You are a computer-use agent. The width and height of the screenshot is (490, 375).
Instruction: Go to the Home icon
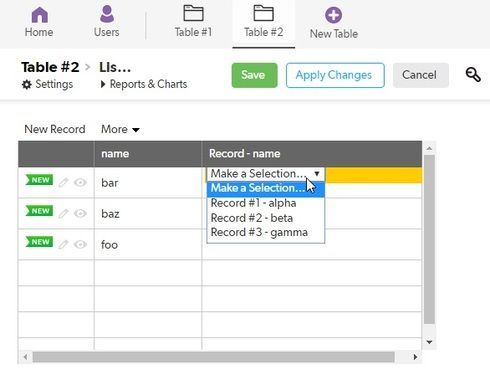click(x=40, y=15)
